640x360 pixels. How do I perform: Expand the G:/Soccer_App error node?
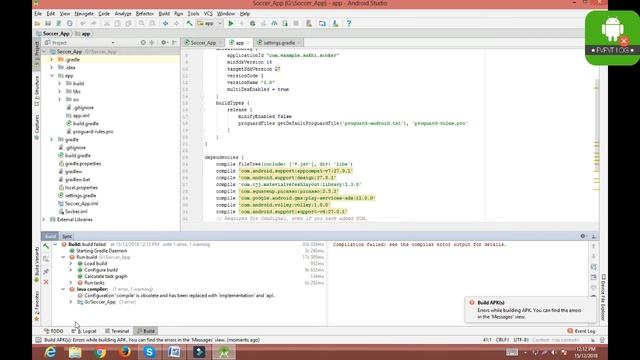pyautogui.click(x=71, y=302)
